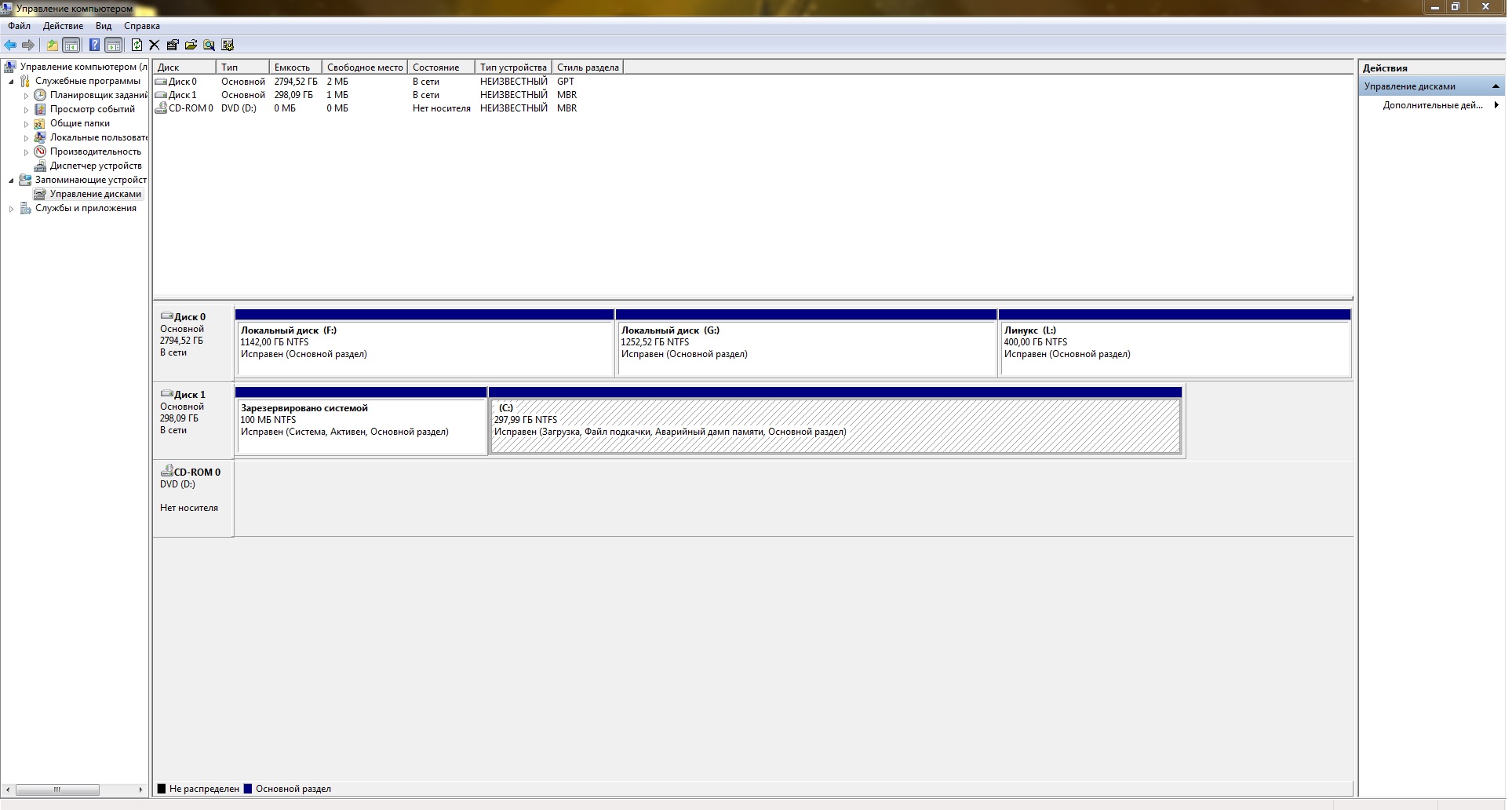Collapse the Управление дисками actions section
Image resolution: width=1512 pixels, height=810 pixels.
tap(1496, 86)
